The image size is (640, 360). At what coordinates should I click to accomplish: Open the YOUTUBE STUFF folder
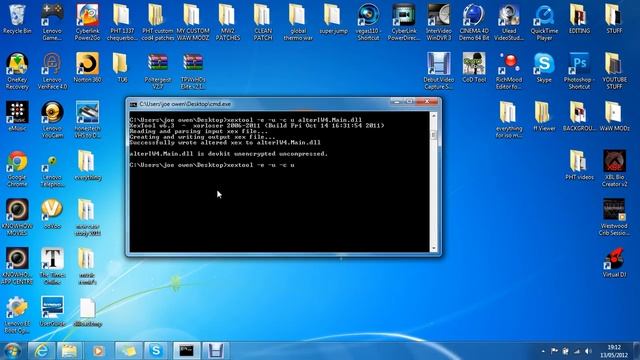tap(614, 71)
